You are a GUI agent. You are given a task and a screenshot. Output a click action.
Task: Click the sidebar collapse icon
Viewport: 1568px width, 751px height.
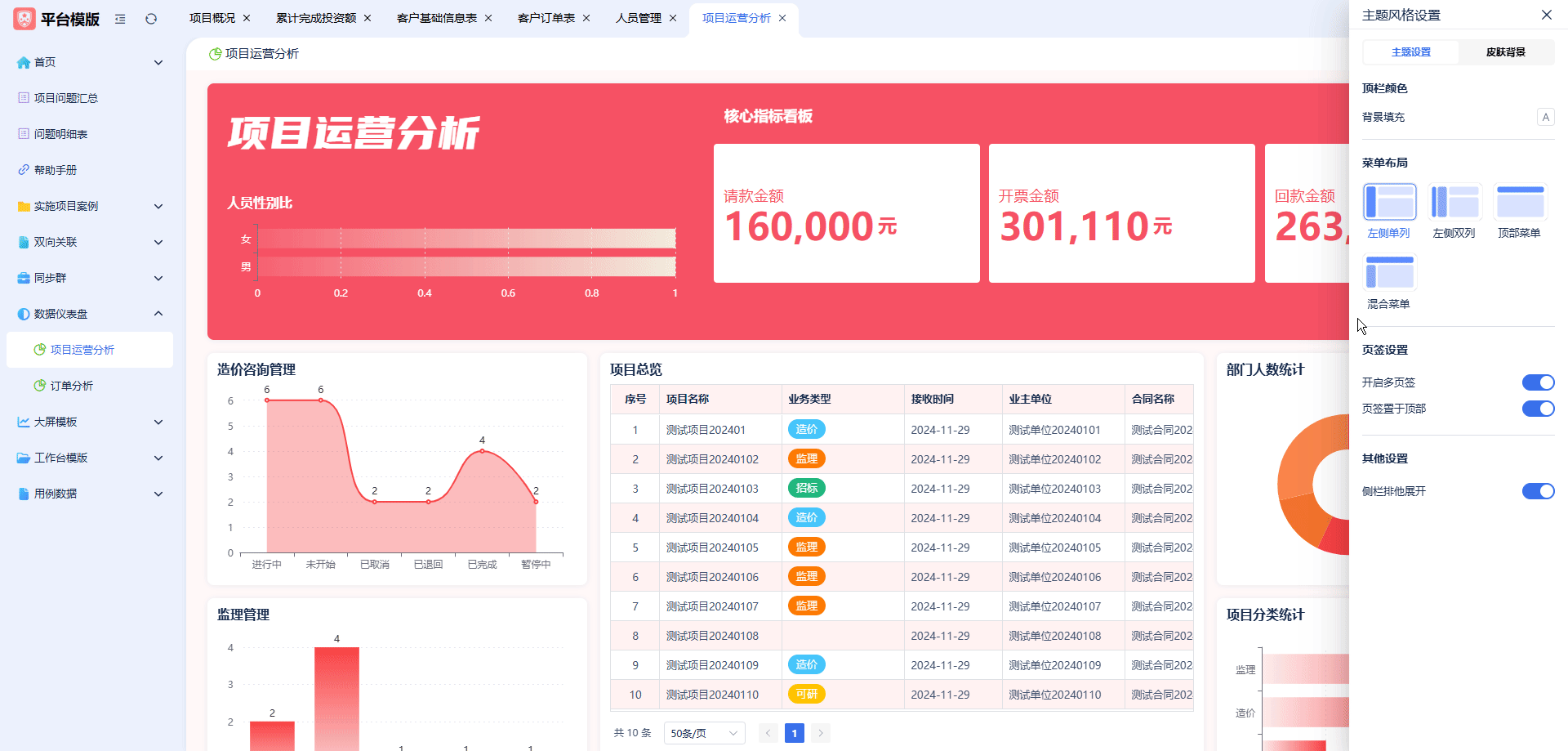coord(120,19)
